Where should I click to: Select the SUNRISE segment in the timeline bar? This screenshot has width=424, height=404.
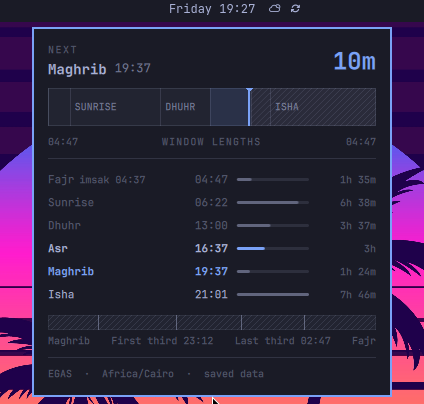[x=115, y=107]
